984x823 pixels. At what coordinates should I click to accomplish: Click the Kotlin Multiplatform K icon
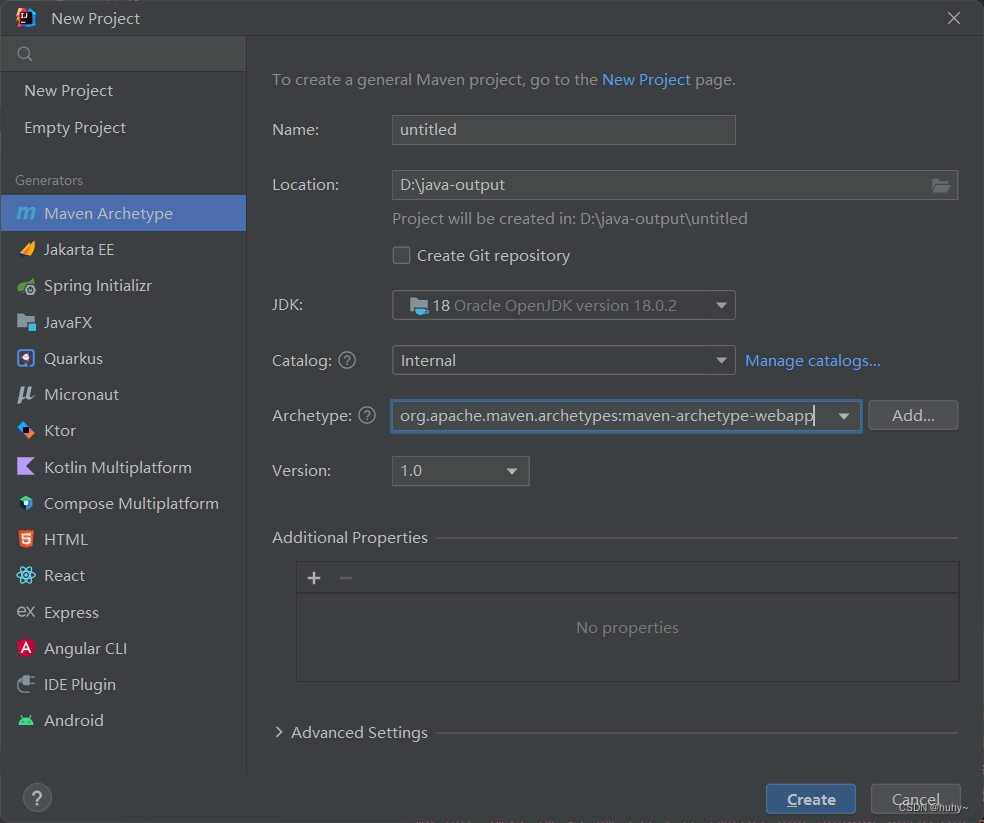(26, 466)
